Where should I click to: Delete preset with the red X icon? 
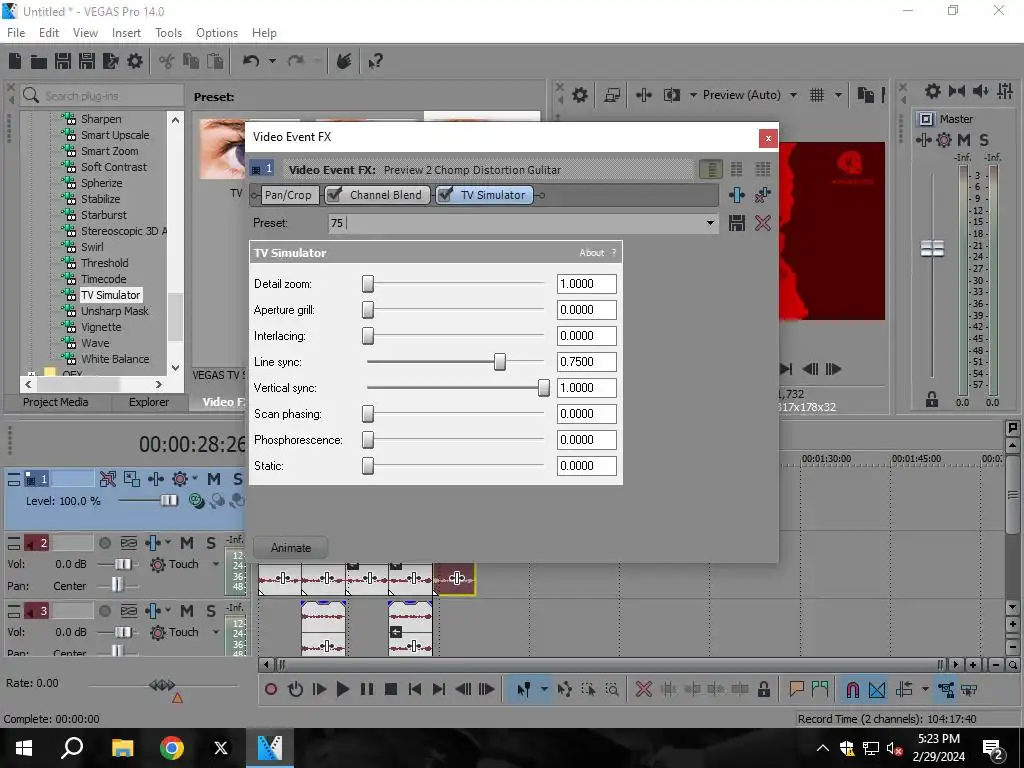pyautogui.click(x=763, y=223)
